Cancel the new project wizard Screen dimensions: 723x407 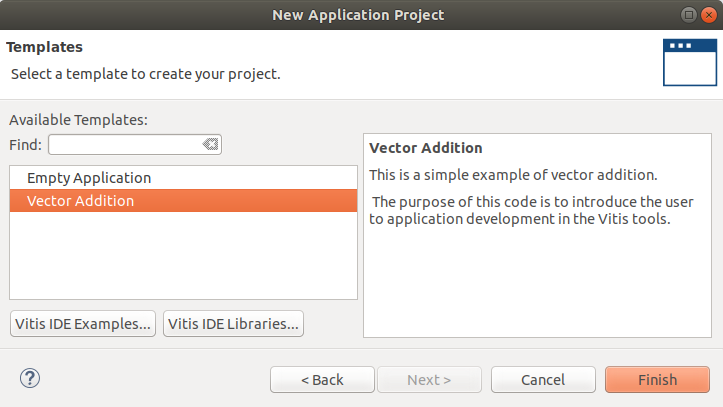pos(543,380)
